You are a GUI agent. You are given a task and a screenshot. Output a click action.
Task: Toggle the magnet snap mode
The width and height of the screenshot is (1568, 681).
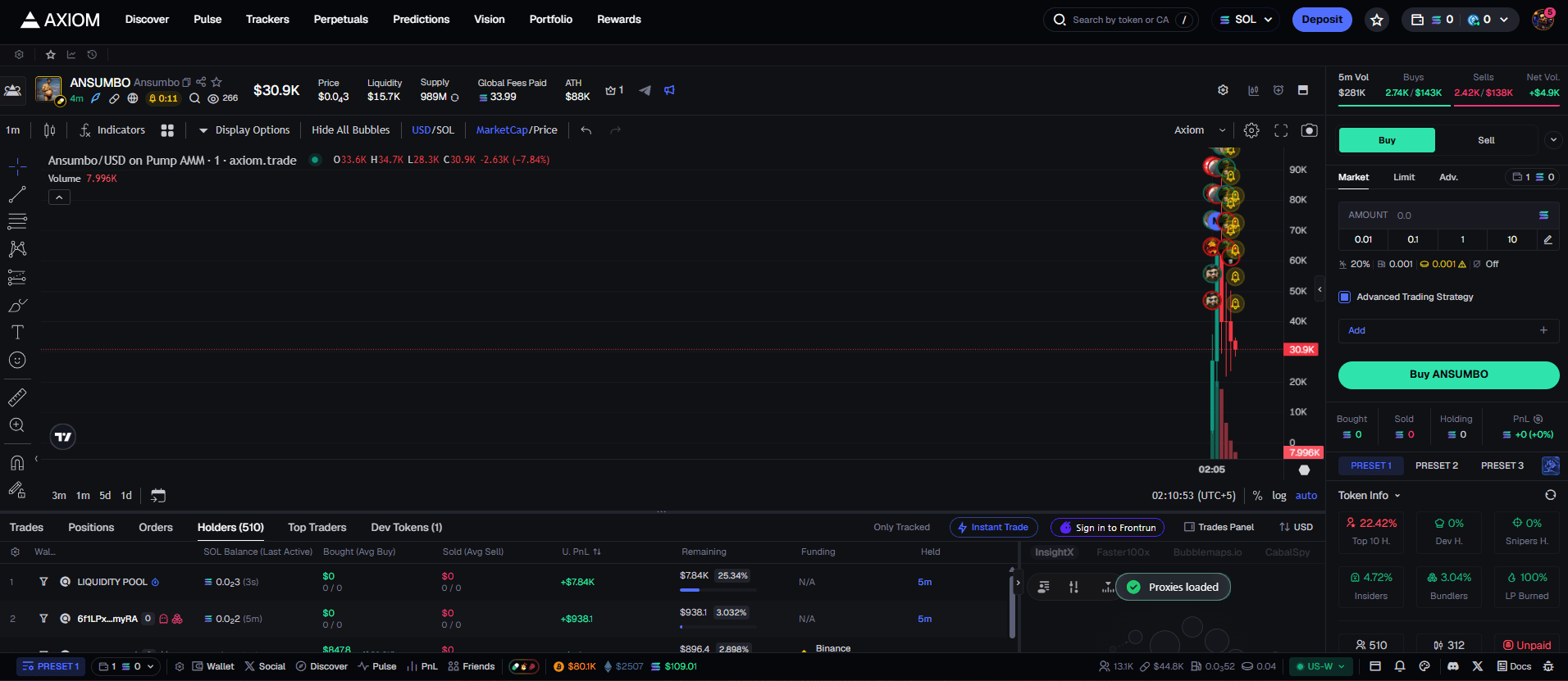[x=17, y=462]
